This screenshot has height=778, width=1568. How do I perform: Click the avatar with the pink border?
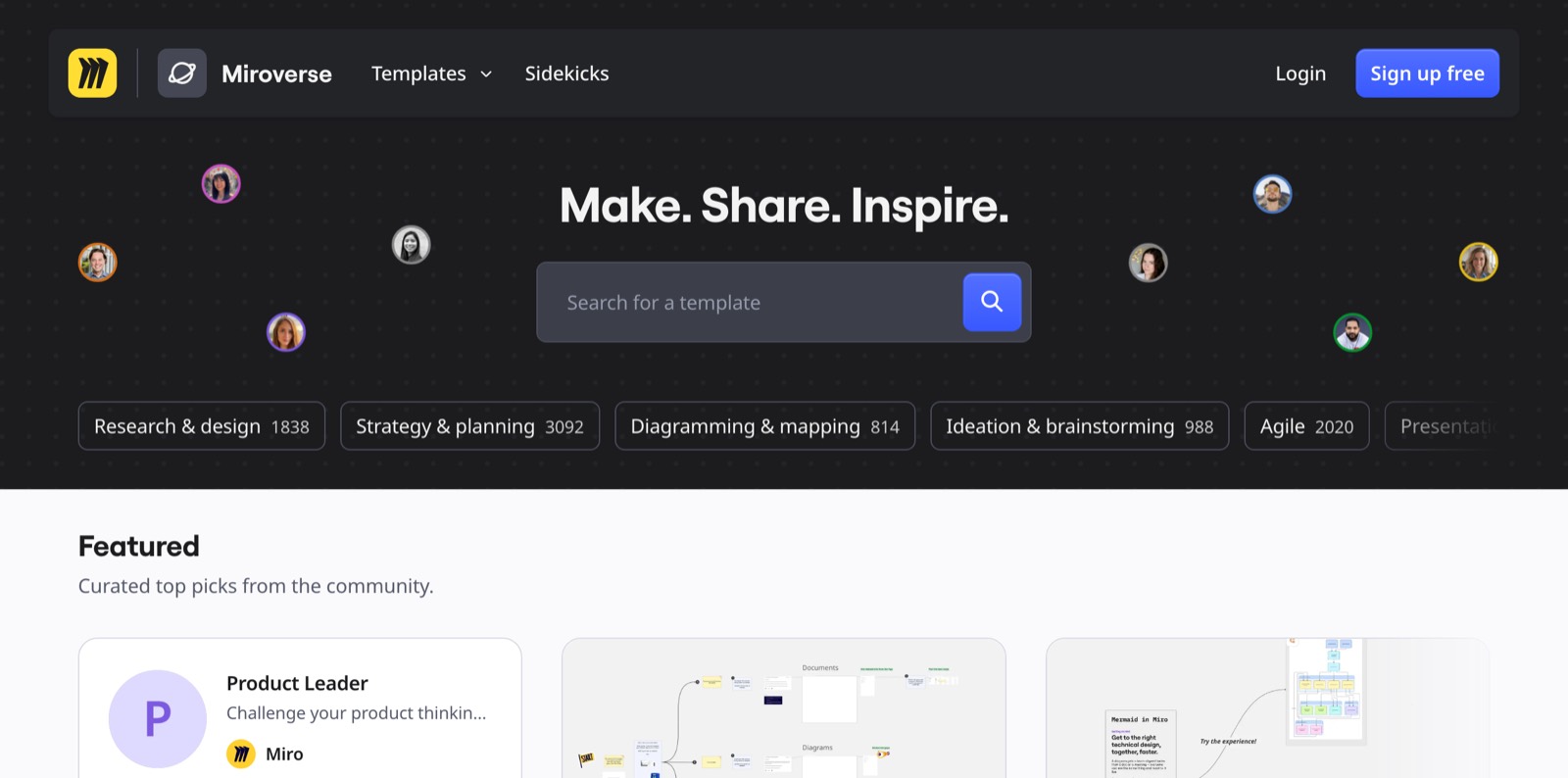[220, 183]
